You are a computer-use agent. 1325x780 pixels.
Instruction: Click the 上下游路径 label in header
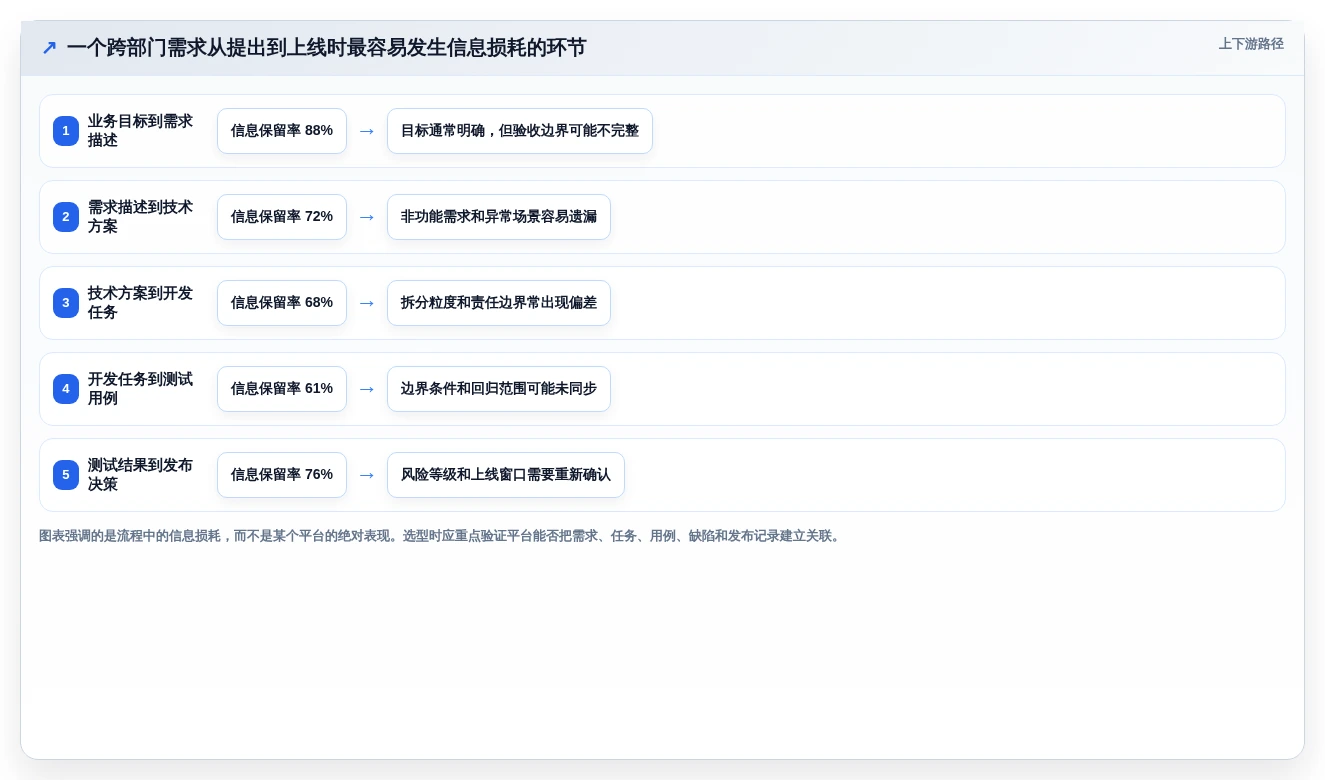tap(1251, 44)
